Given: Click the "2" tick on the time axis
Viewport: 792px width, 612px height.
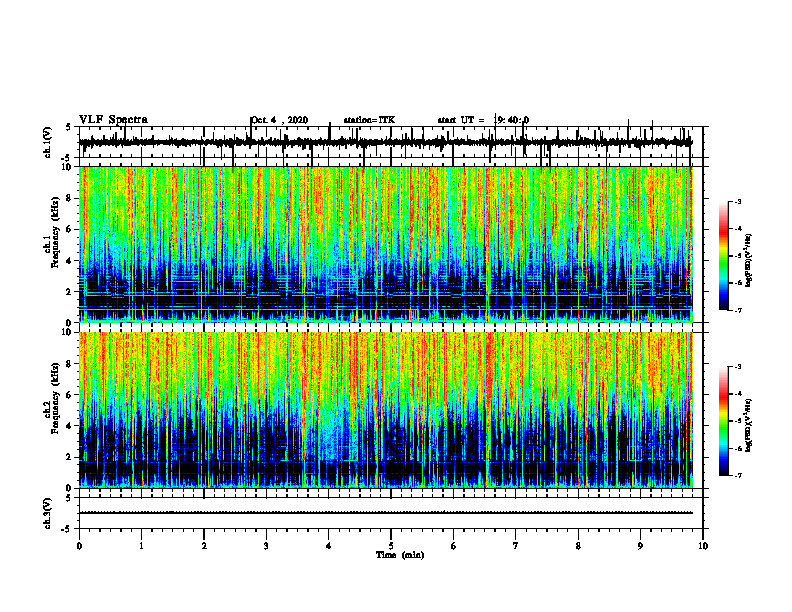Looking at the screenshot, I should [x=204, y=546].
